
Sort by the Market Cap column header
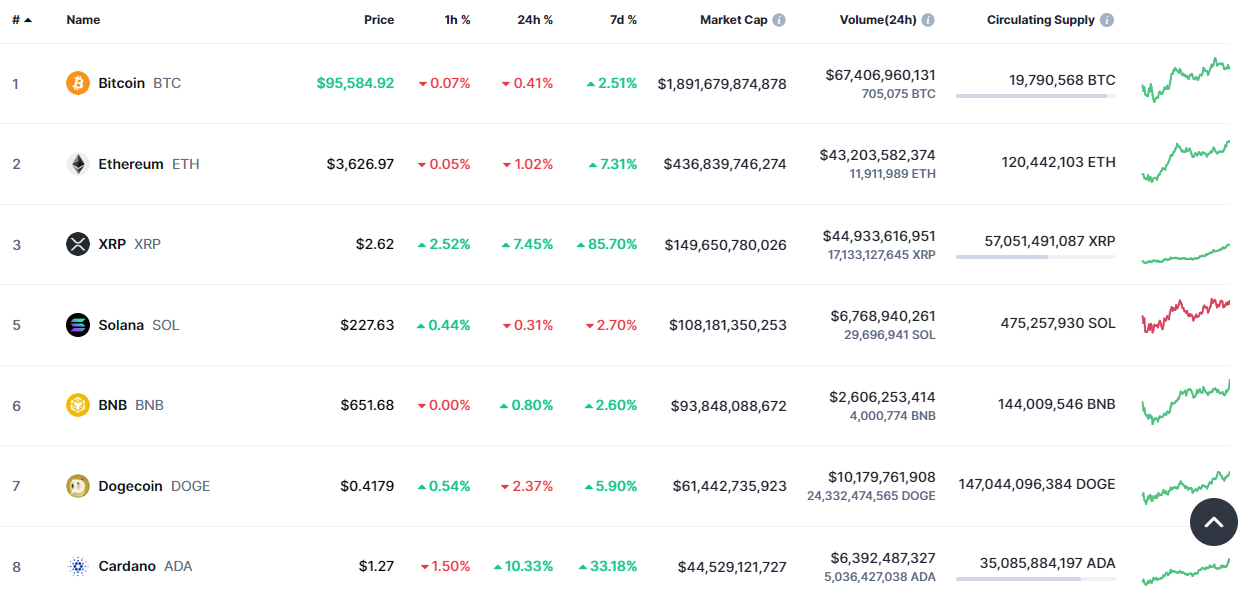734,20
